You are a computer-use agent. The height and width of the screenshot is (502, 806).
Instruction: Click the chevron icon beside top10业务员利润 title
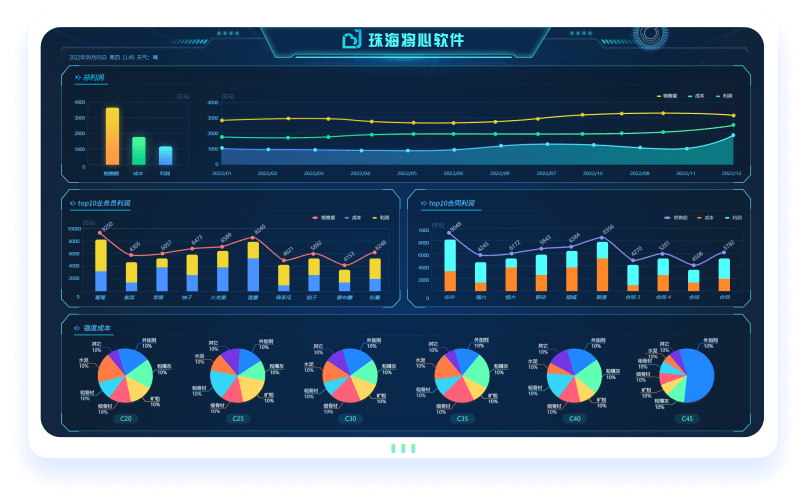72,203
